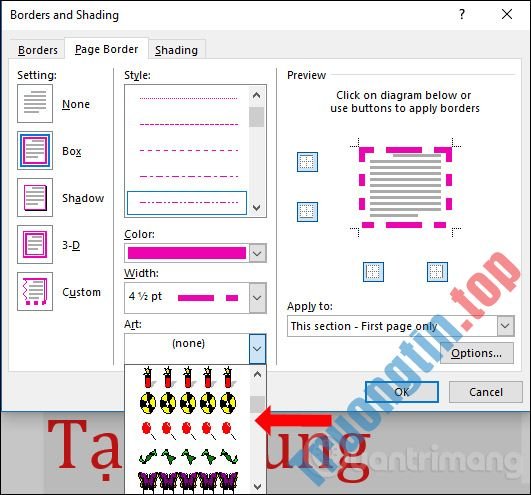Switch to the Borders tab
This screenshot has height=495, width=531.
(x=38, y=50)
